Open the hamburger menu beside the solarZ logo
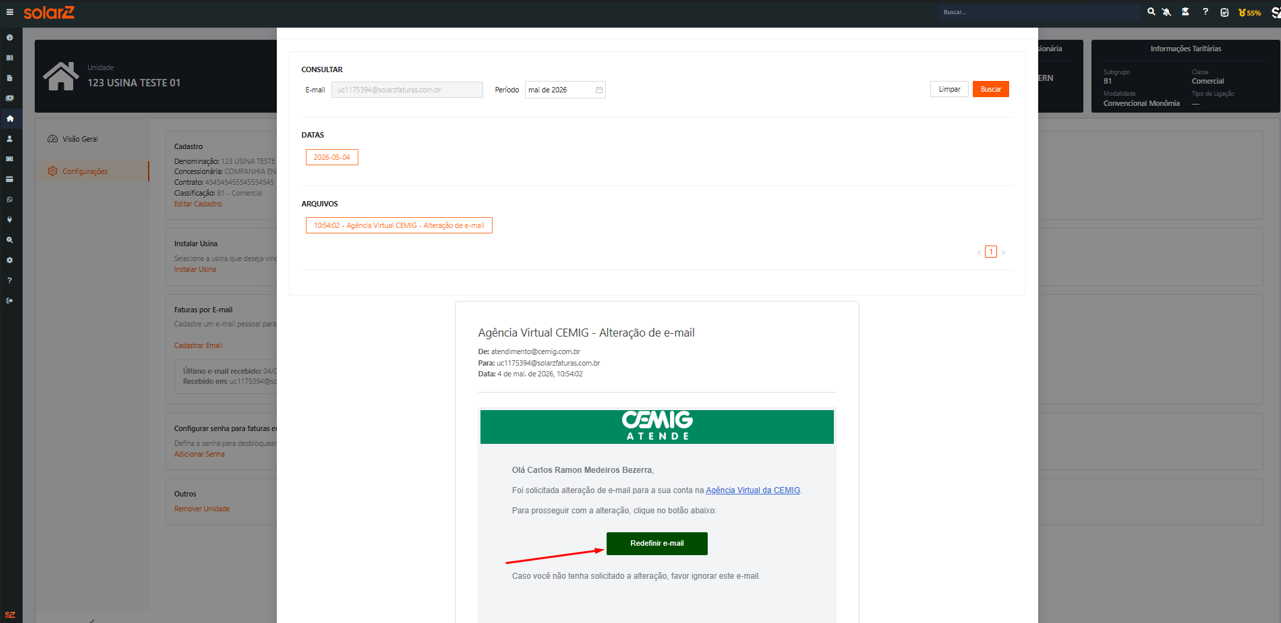The image size is (1281, 623). (x=10, y=12)
